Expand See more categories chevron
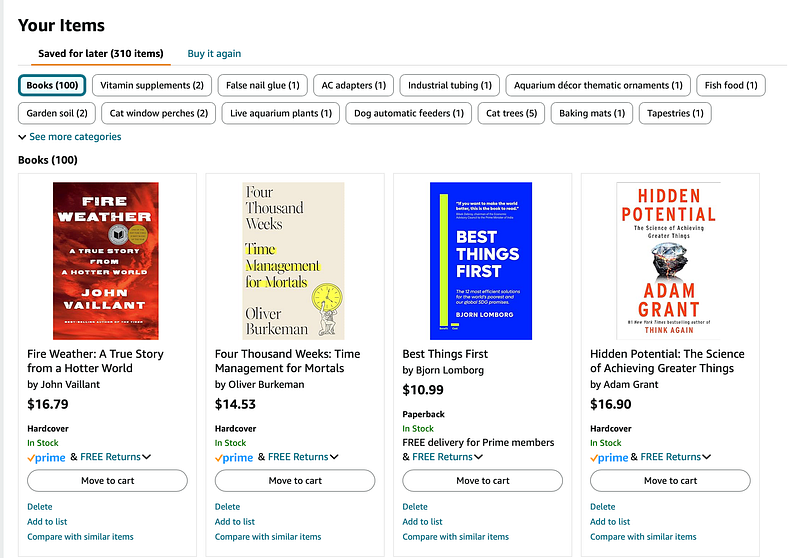The height and width of the screenshot is (558, 800). coord(22,137)
